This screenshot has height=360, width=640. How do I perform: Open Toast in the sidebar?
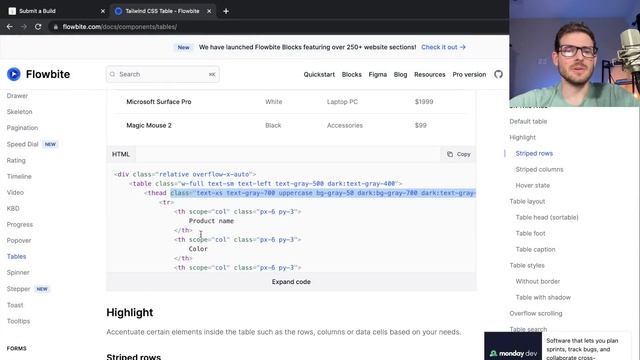15,305
